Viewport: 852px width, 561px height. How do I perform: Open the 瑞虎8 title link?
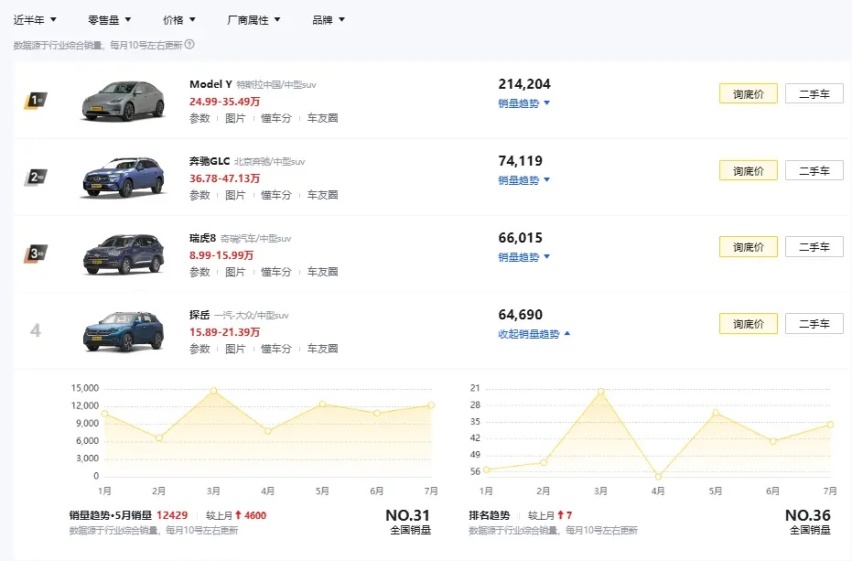203,238
